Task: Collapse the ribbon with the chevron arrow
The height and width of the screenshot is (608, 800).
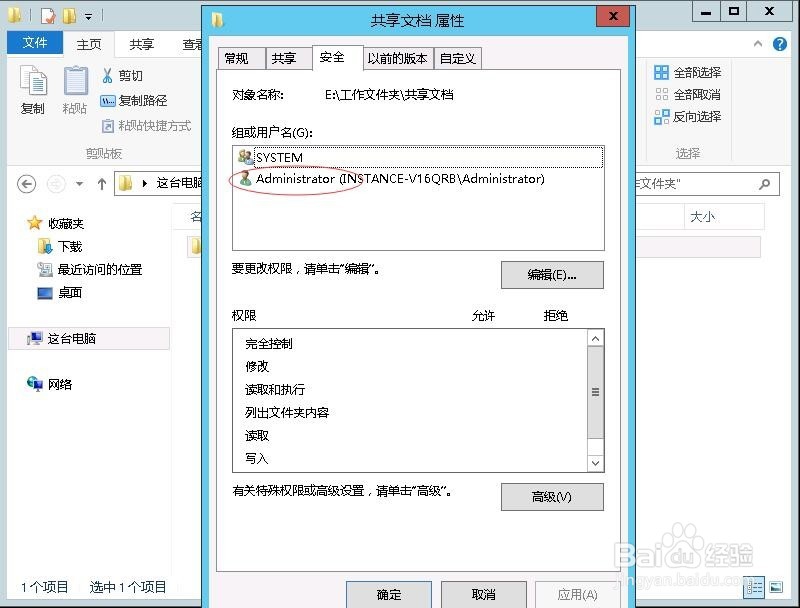Action: click(x=757, y=44)
